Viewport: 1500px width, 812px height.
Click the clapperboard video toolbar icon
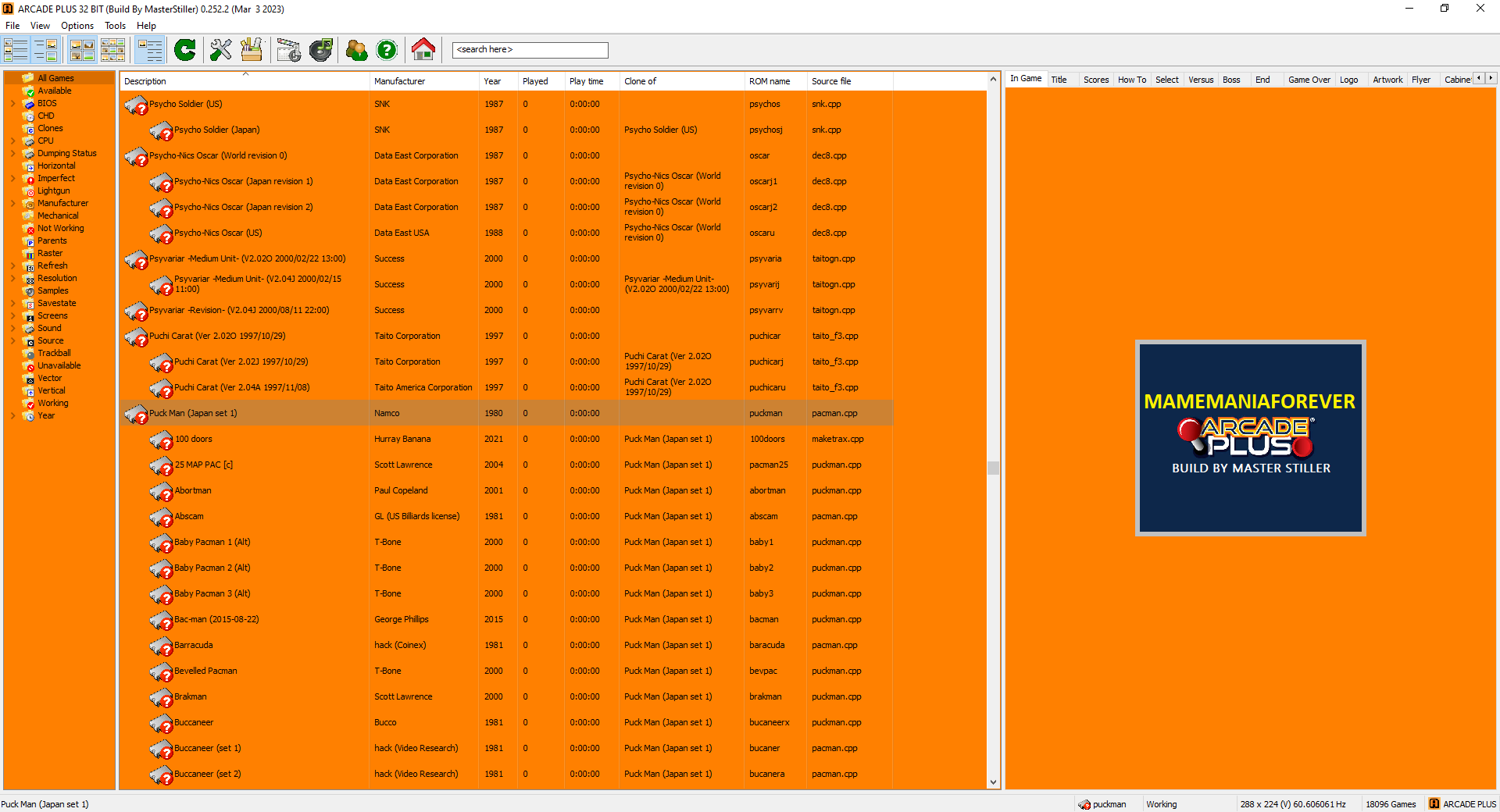pos(288,50)
